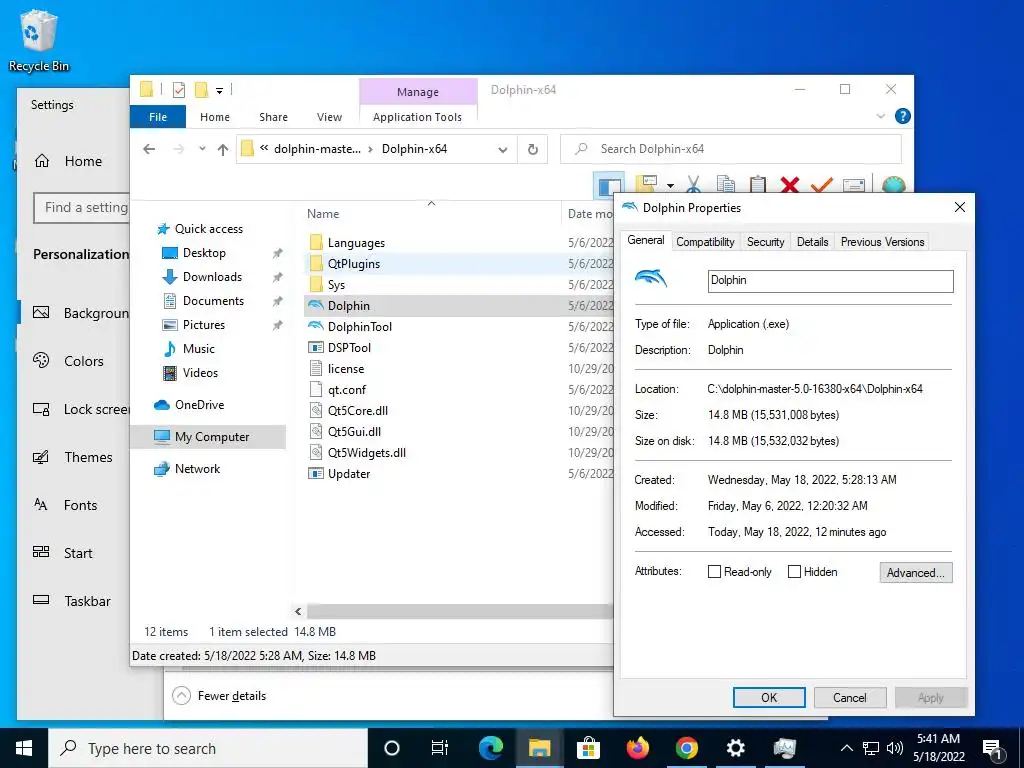Click the Search Dolphin-x64 box

pos(731,149)
